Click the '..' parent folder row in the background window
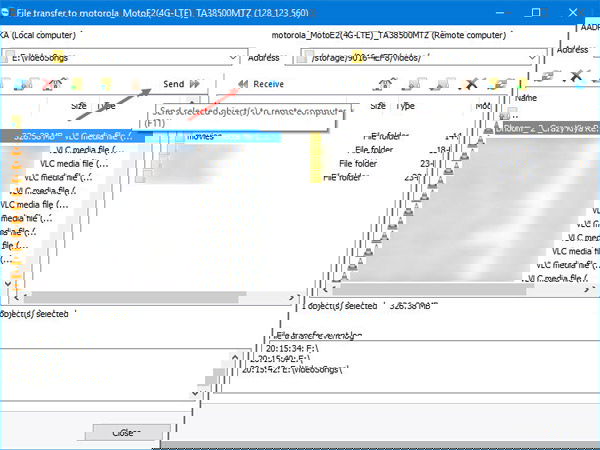600x450 pixels. coord(510,115)
